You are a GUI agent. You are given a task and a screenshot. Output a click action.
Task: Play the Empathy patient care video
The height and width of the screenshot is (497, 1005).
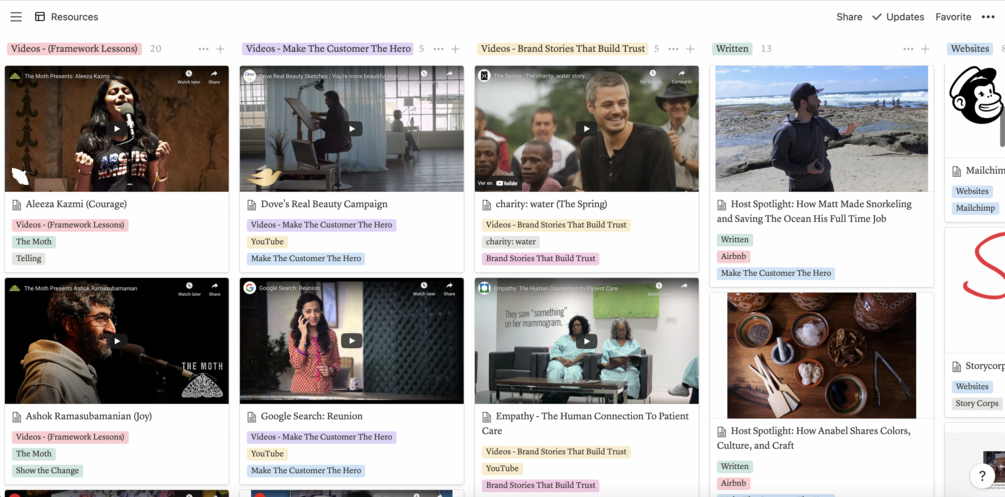click(x=586, y=341)
